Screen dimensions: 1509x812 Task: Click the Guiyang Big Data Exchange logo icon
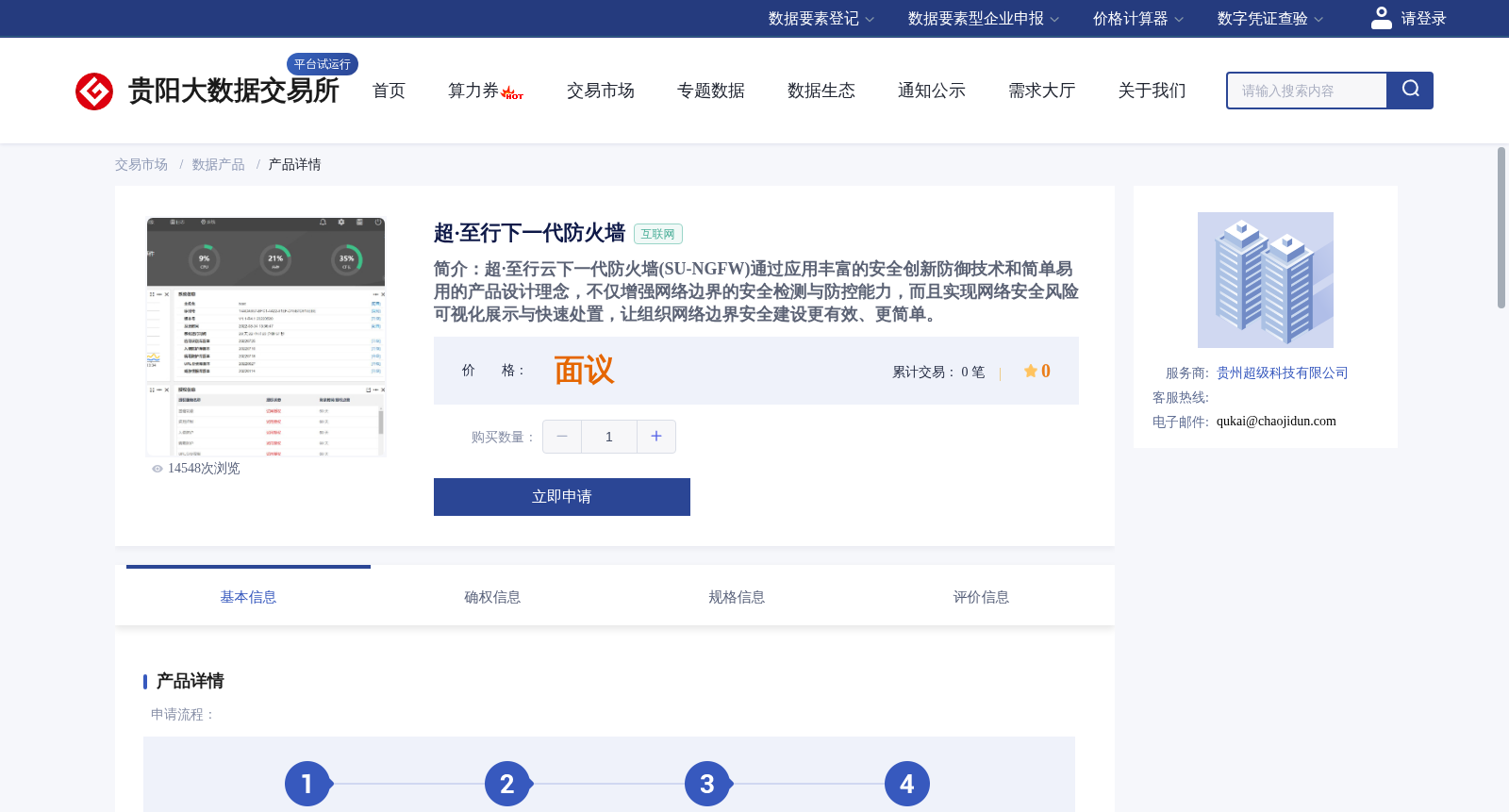pos(94,91)
